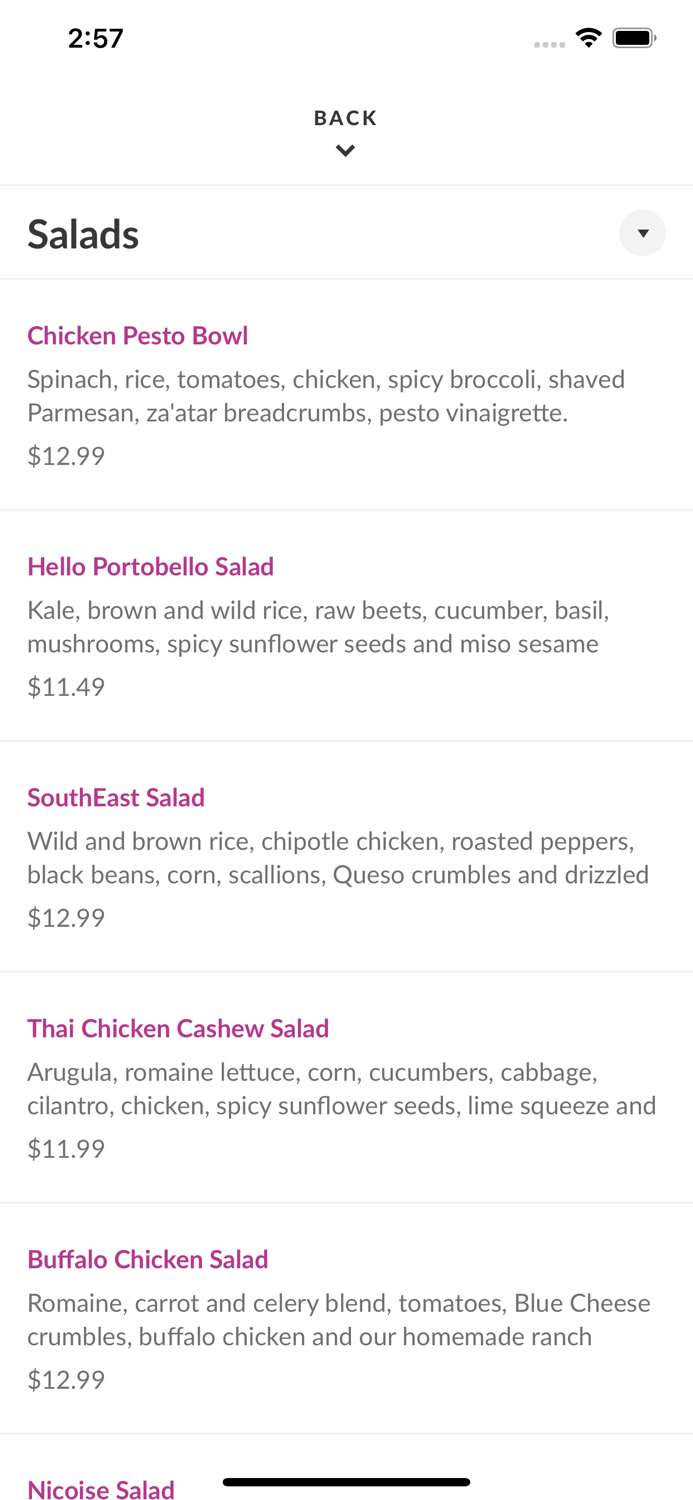Open the SouthEast Salad details

[x=116, y=797]
